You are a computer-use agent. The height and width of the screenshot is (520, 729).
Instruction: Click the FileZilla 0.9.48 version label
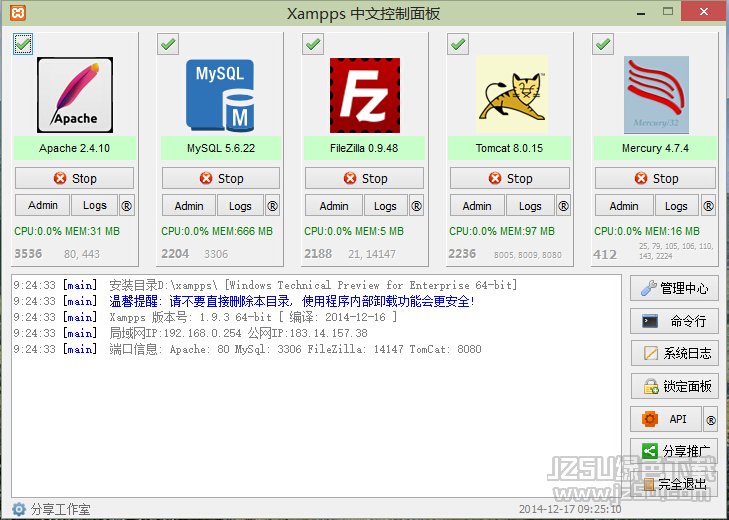click(364, 148)
